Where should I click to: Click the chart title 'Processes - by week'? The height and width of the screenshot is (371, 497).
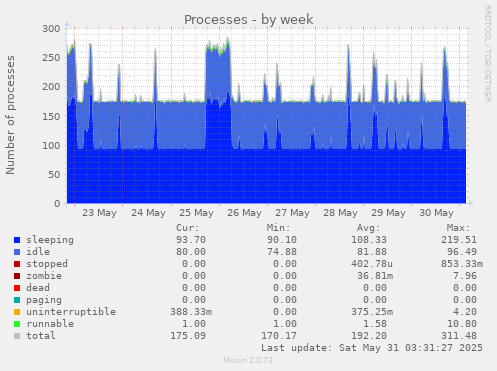tap(249, 19)
